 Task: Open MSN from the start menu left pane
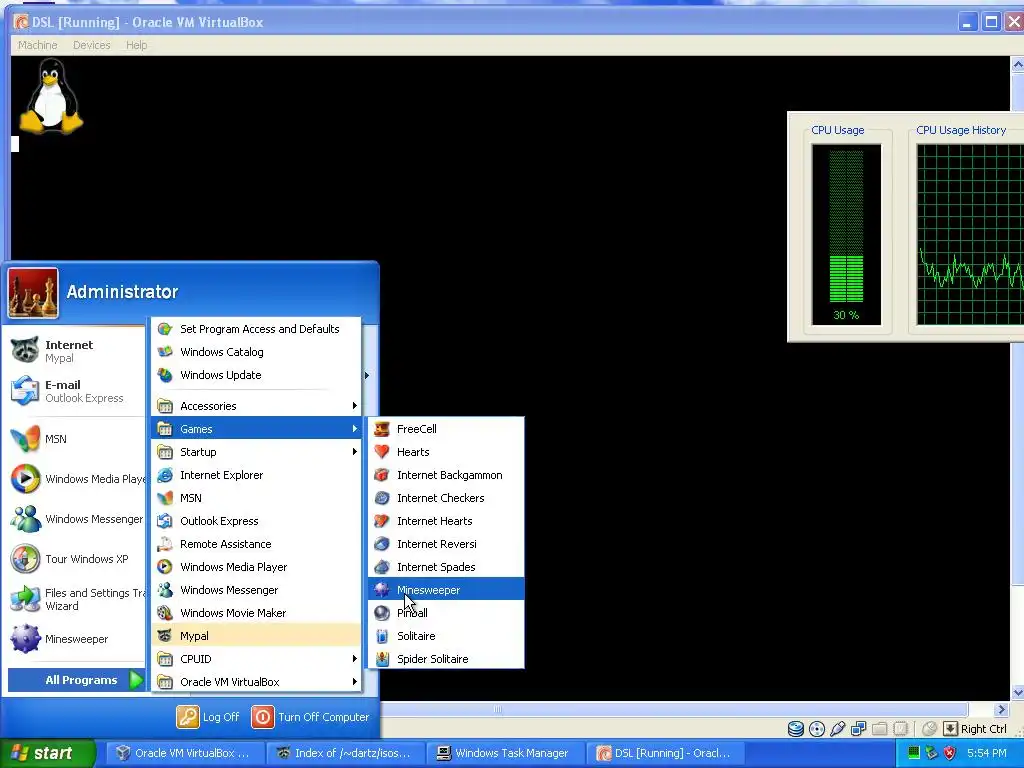[76, 439]
